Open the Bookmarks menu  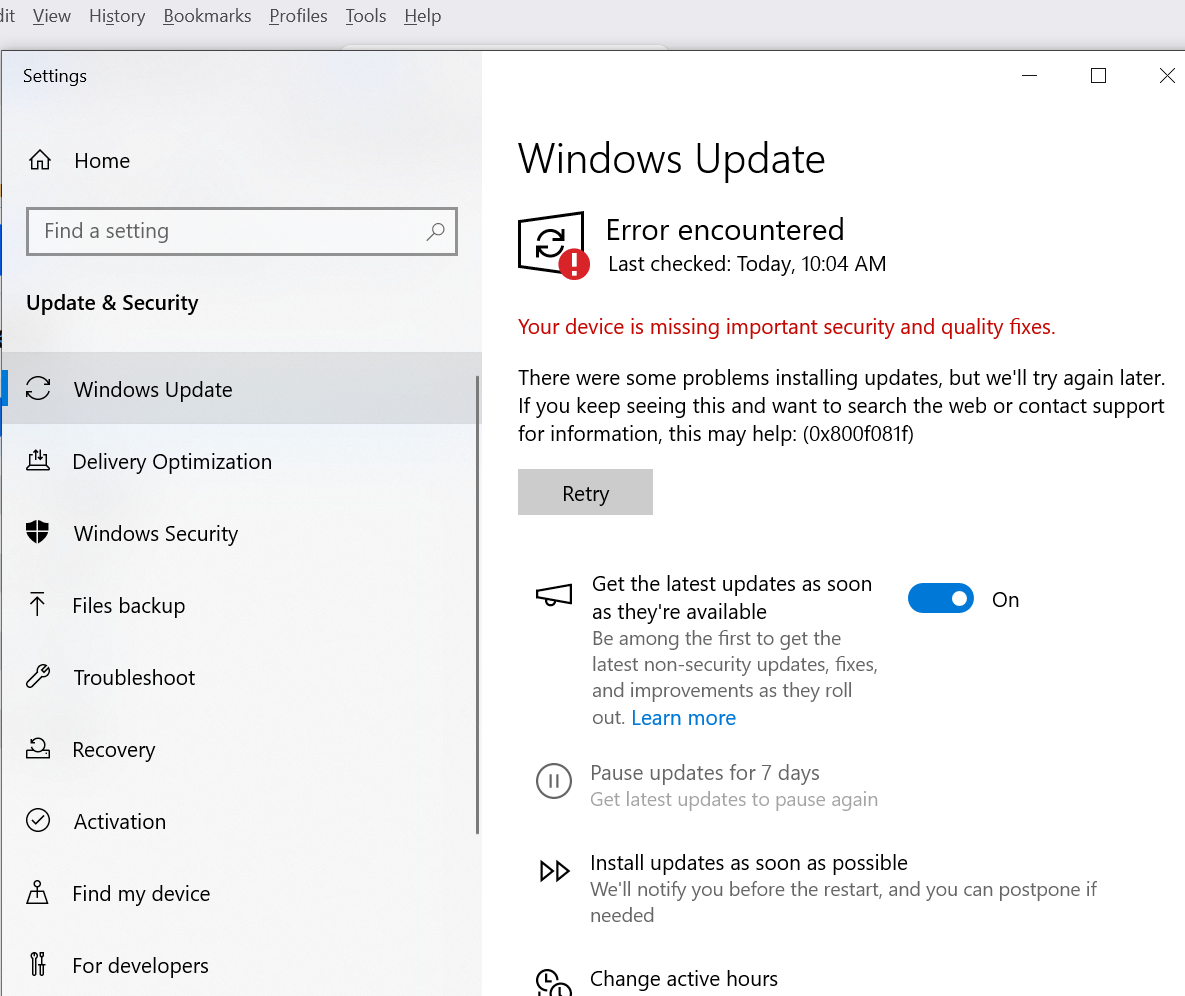tap(207, 16)
